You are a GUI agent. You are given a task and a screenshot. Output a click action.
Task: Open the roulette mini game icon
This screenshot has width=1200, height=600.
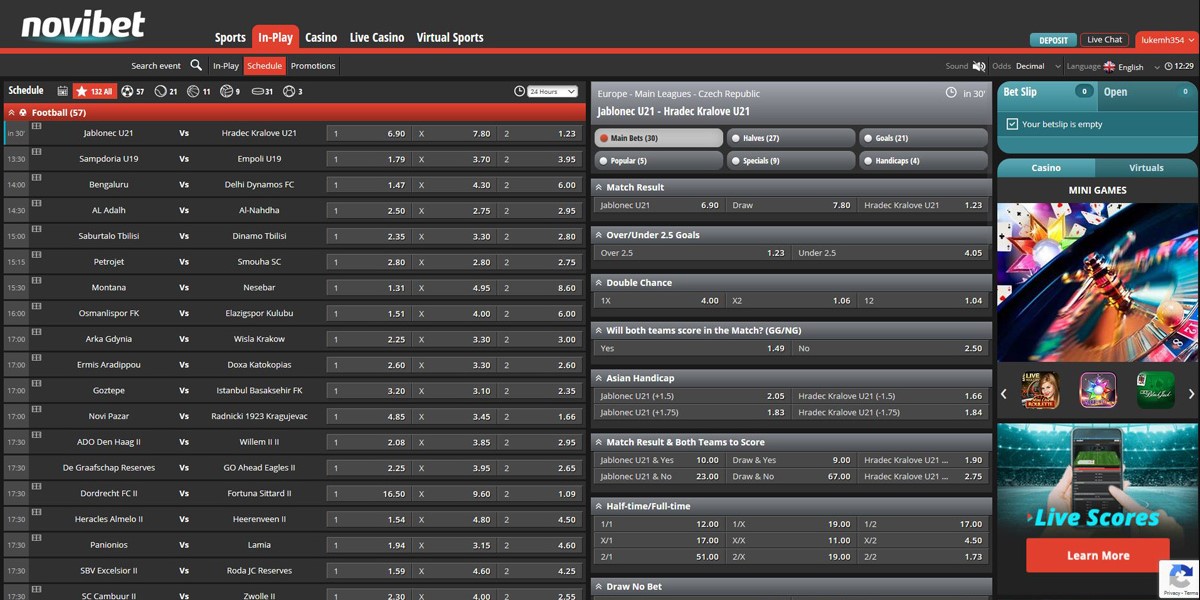click(1040, 391)
